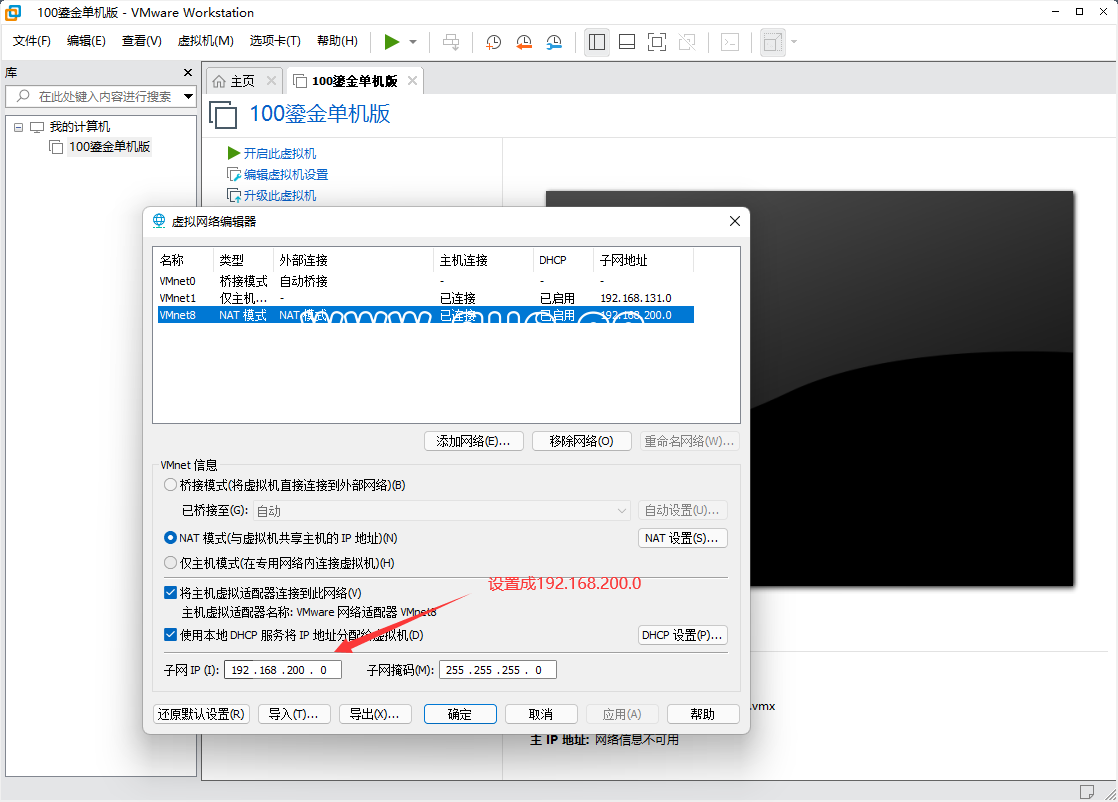Click the message log icon in status bar
The width and height of the screenshot is (1118, 802).
[1087, 791]
